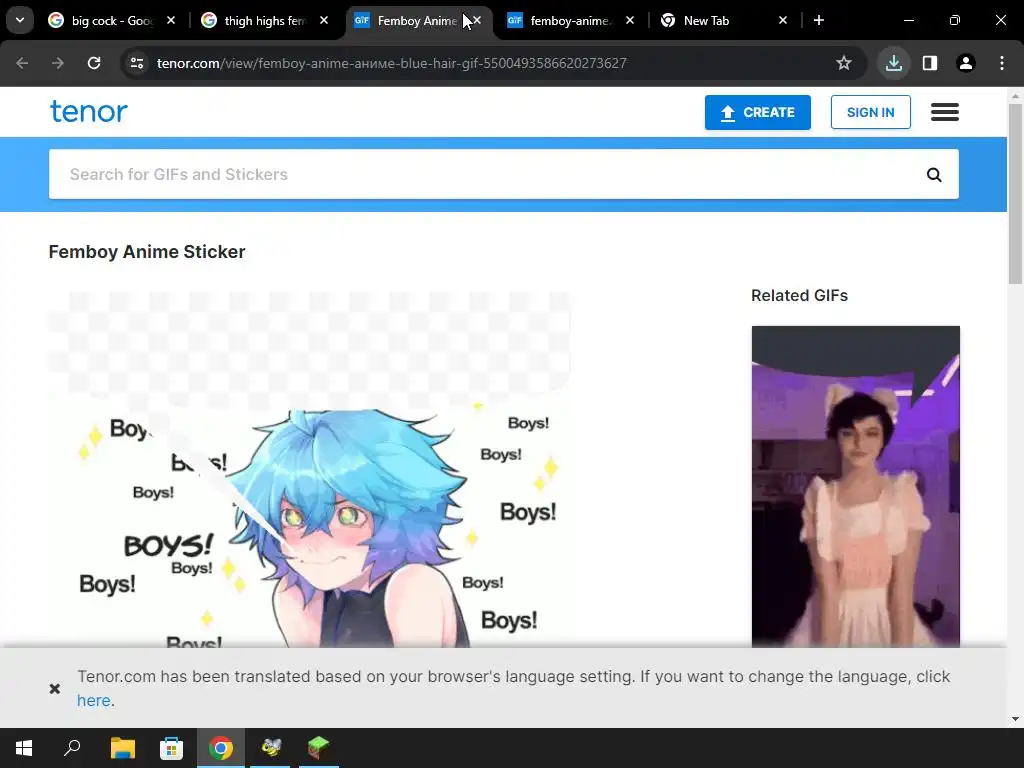View site information icon in address bar

[x=137, y=63]
